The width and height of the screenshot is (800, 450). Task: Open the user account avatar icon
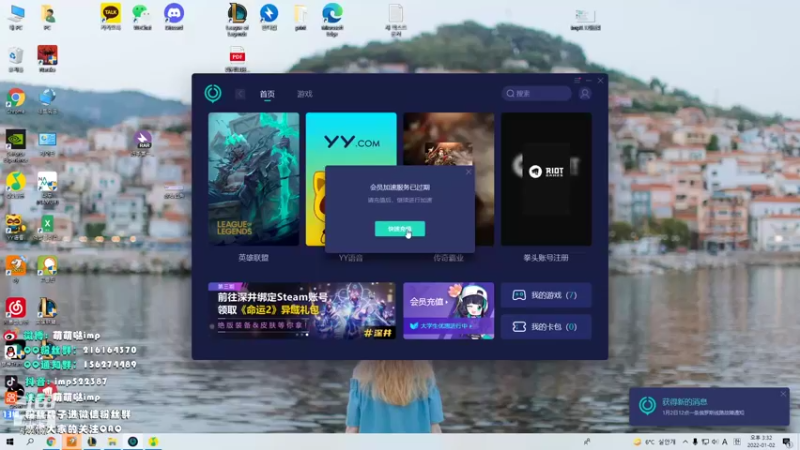585,93
